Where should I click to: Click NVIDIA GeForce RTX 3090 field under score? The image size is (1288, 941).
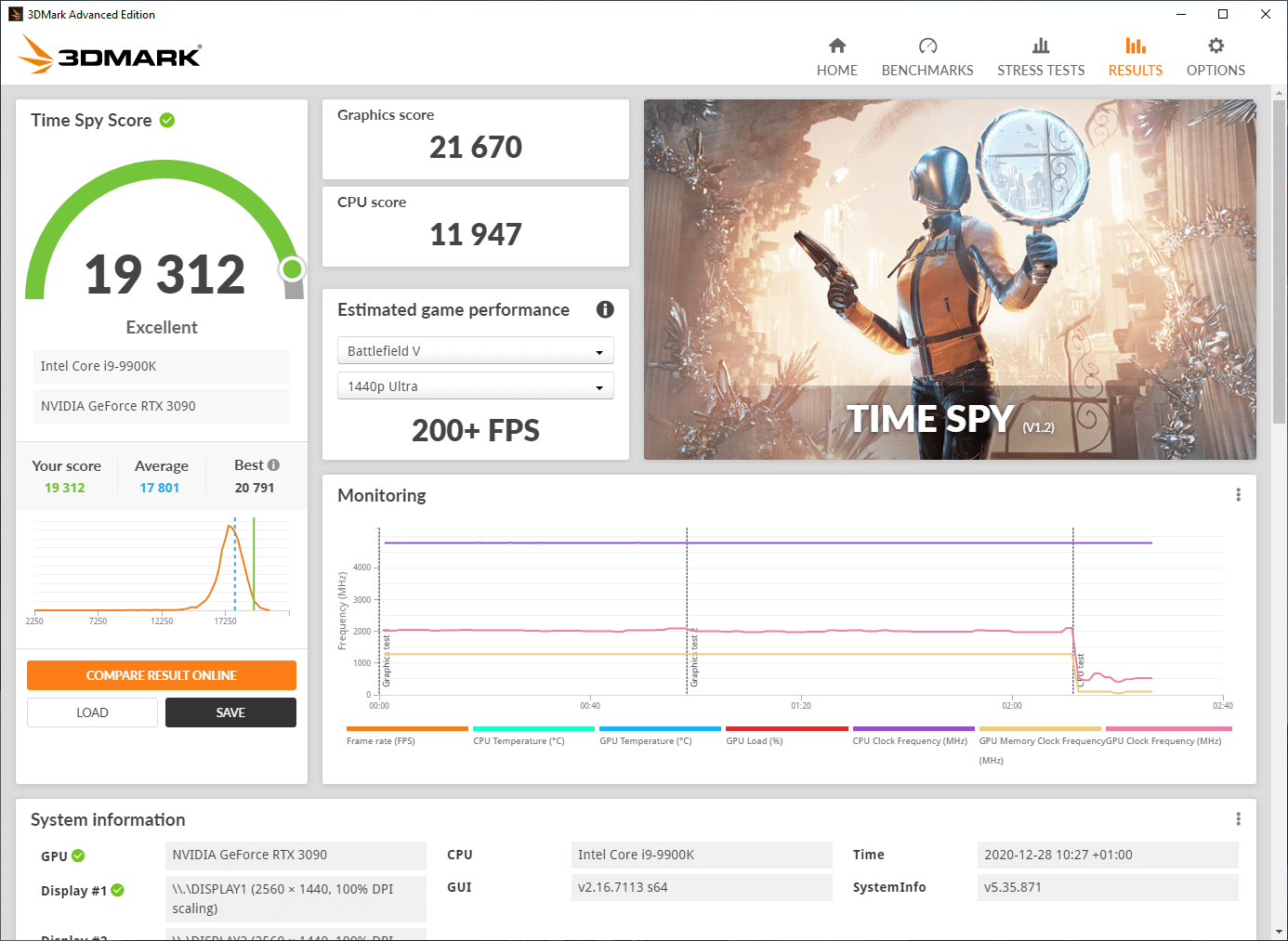coord(162,406)
